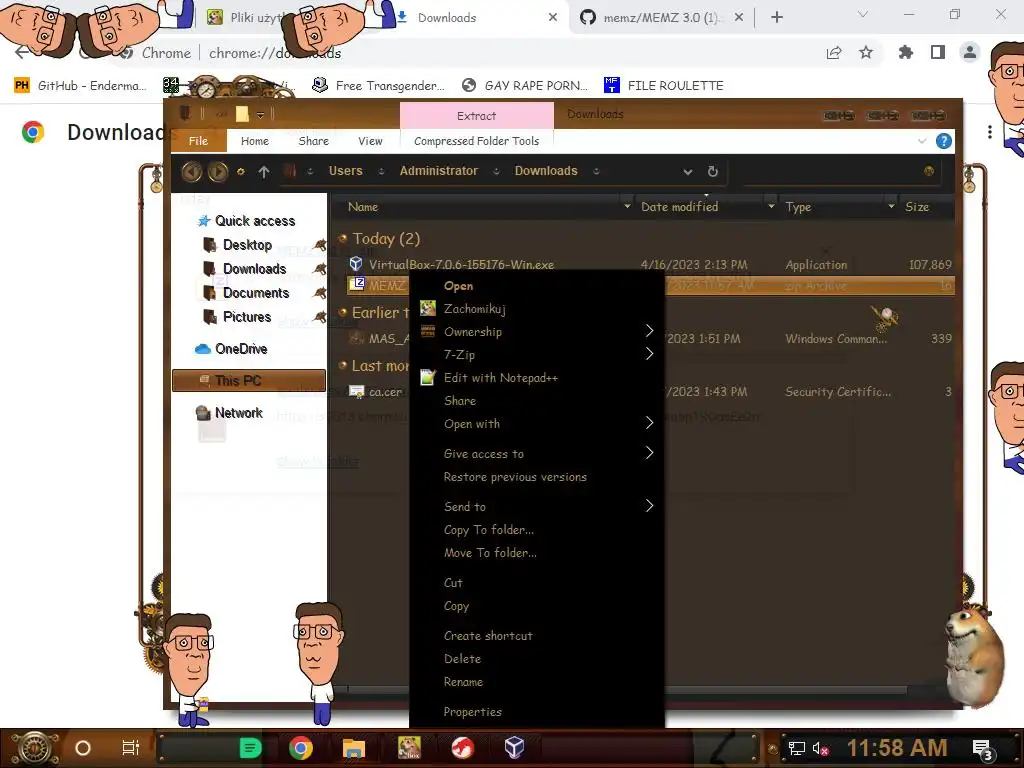Expand the Ownership submenu
The height and width of the screenshot is (768, 1024).
coord(536,332)
